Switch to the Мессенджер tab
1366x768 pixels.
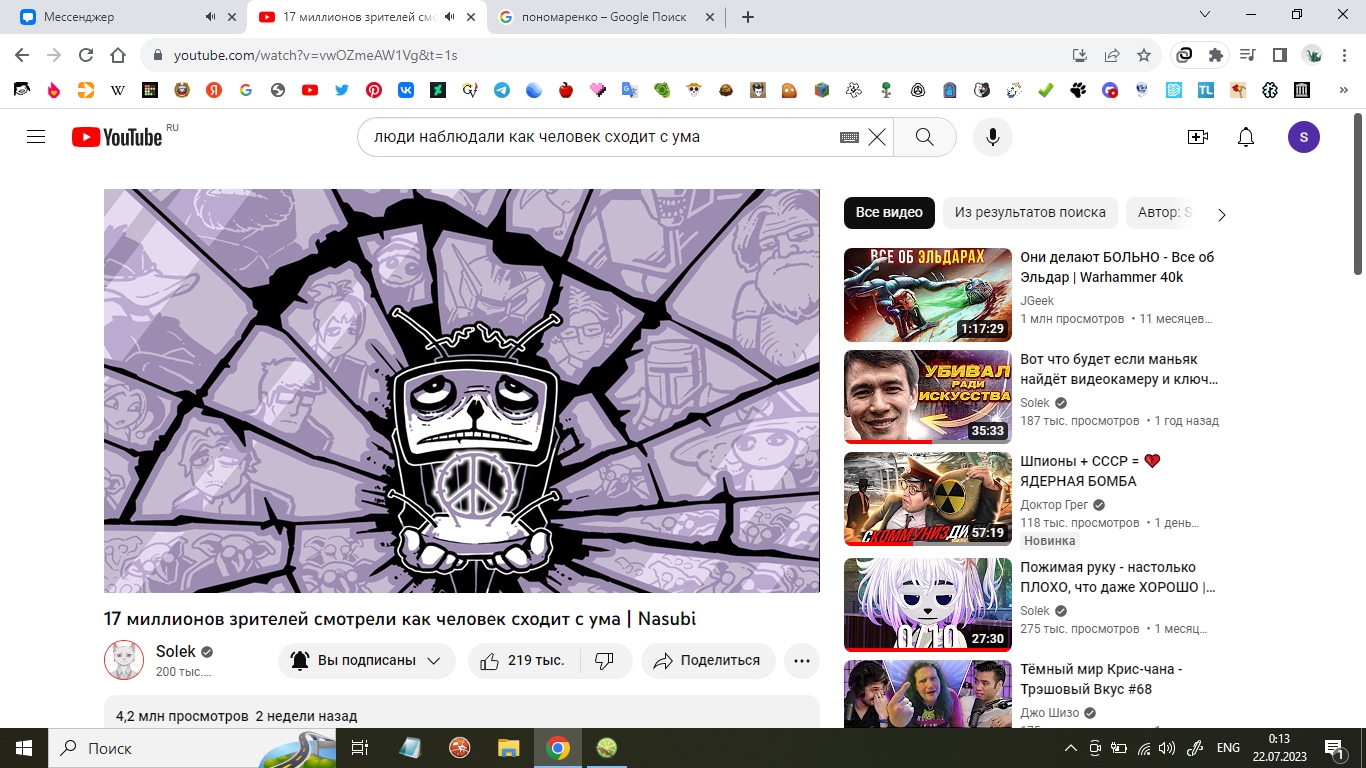[x=124, y=17]
